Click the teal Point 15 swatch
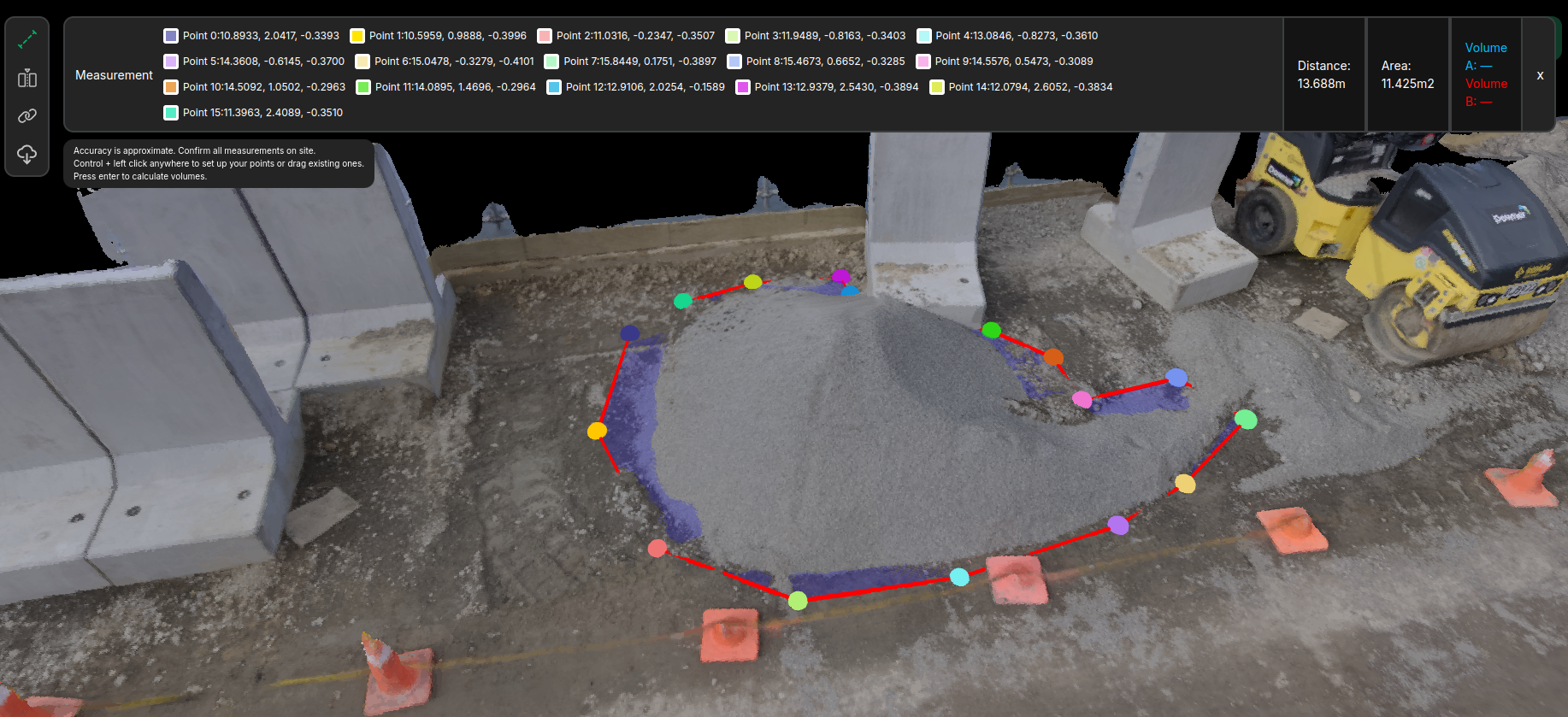The image size is (1568, 717). (x=171, y=113)
